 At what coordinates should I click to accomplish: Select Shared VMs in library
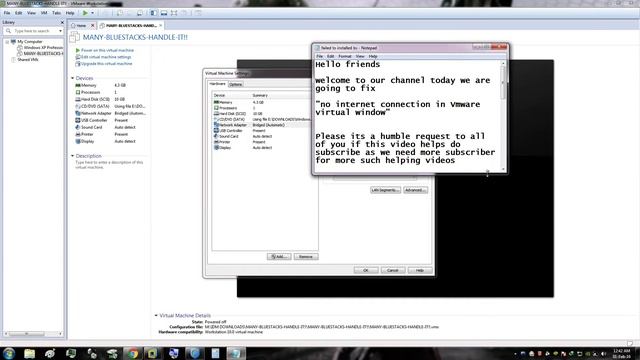(x=28, y=60)
